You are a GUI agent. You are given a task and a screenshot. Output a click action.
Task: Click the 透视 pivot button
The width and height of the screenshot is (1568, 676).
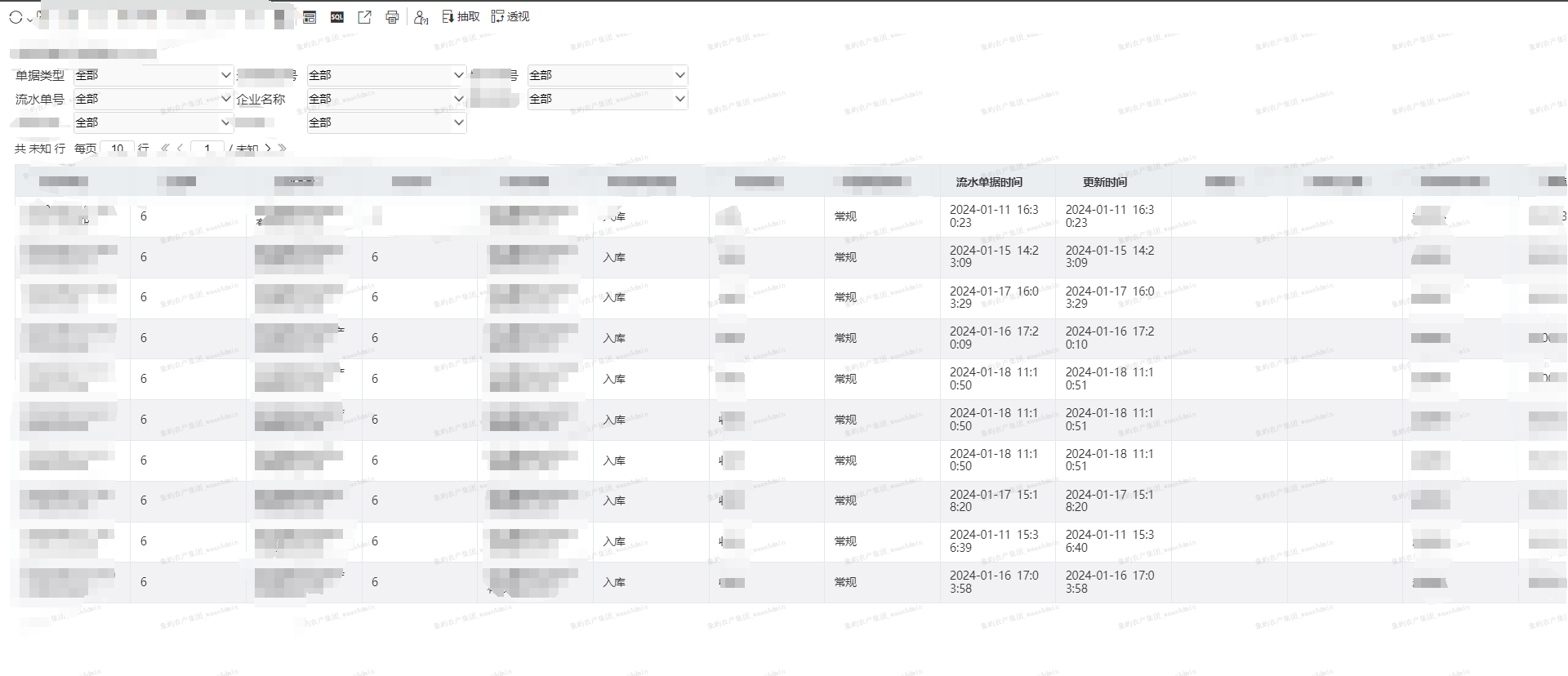click(x=510, y=16)
